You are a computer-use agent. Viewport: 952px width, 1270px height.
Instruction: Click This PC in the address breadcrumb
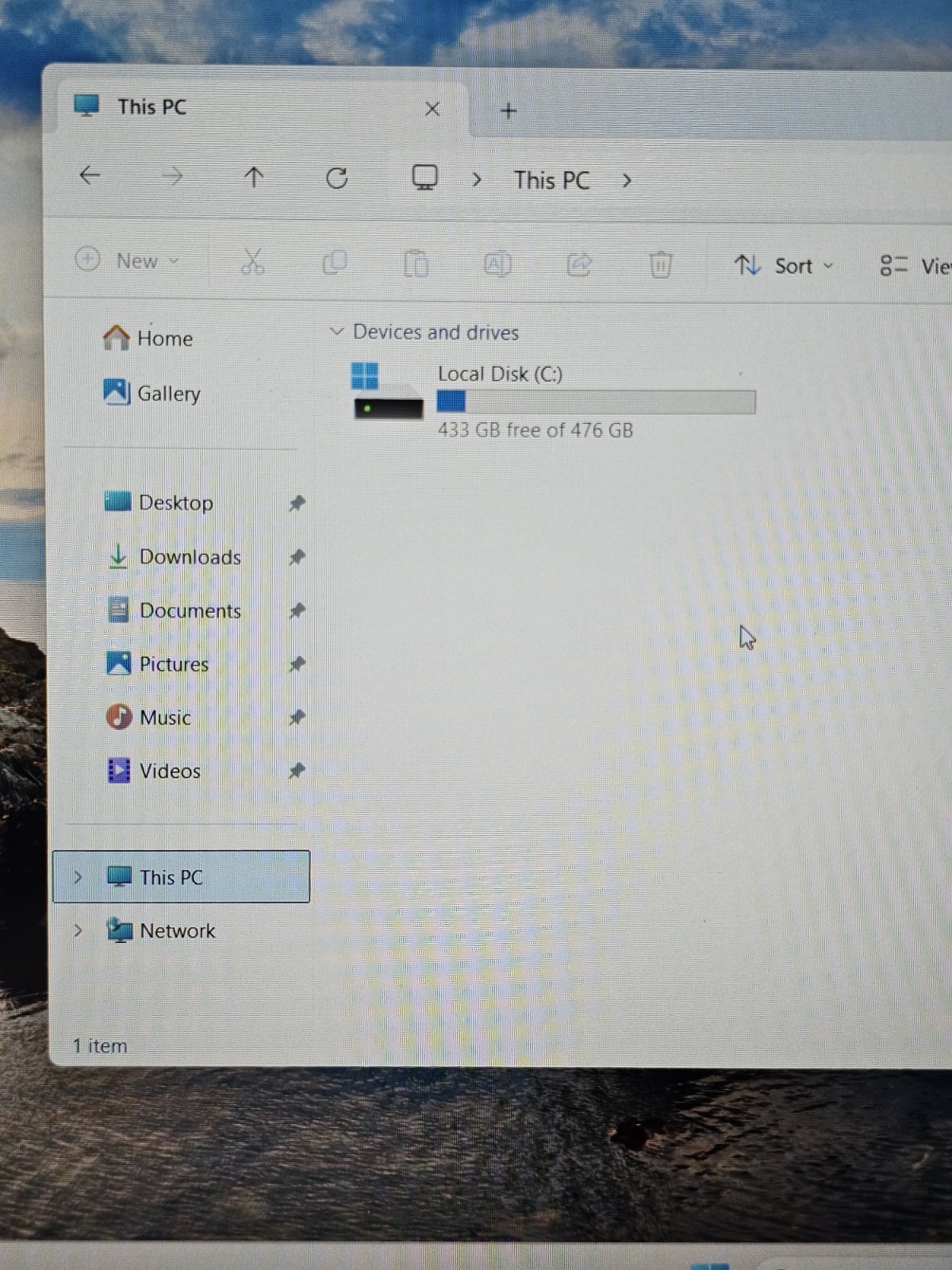click(551, 180)
